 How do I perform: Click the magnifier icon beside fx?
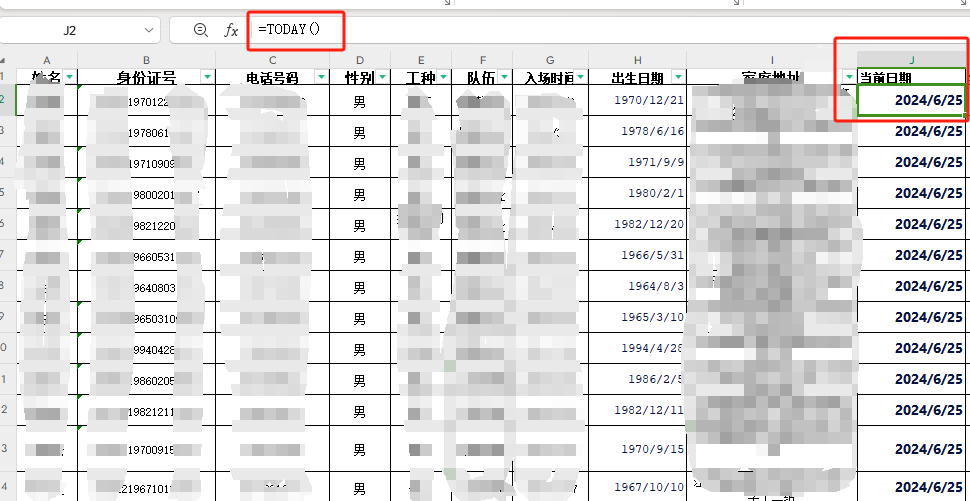click(200, 29)
